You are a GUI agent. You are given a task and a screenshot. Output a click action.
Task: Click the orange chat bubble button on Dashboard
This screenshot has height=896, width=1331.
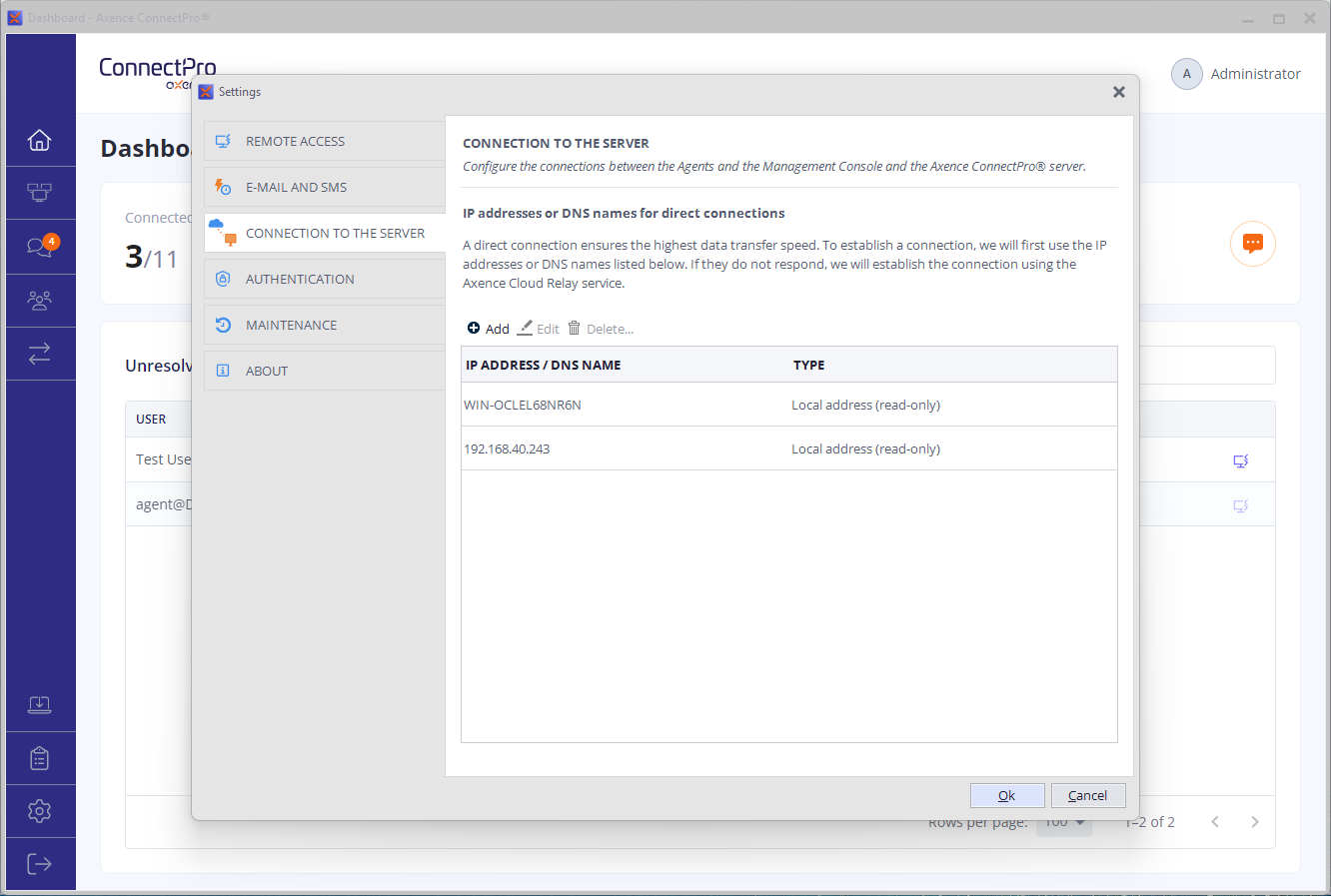pos(1253,243)
